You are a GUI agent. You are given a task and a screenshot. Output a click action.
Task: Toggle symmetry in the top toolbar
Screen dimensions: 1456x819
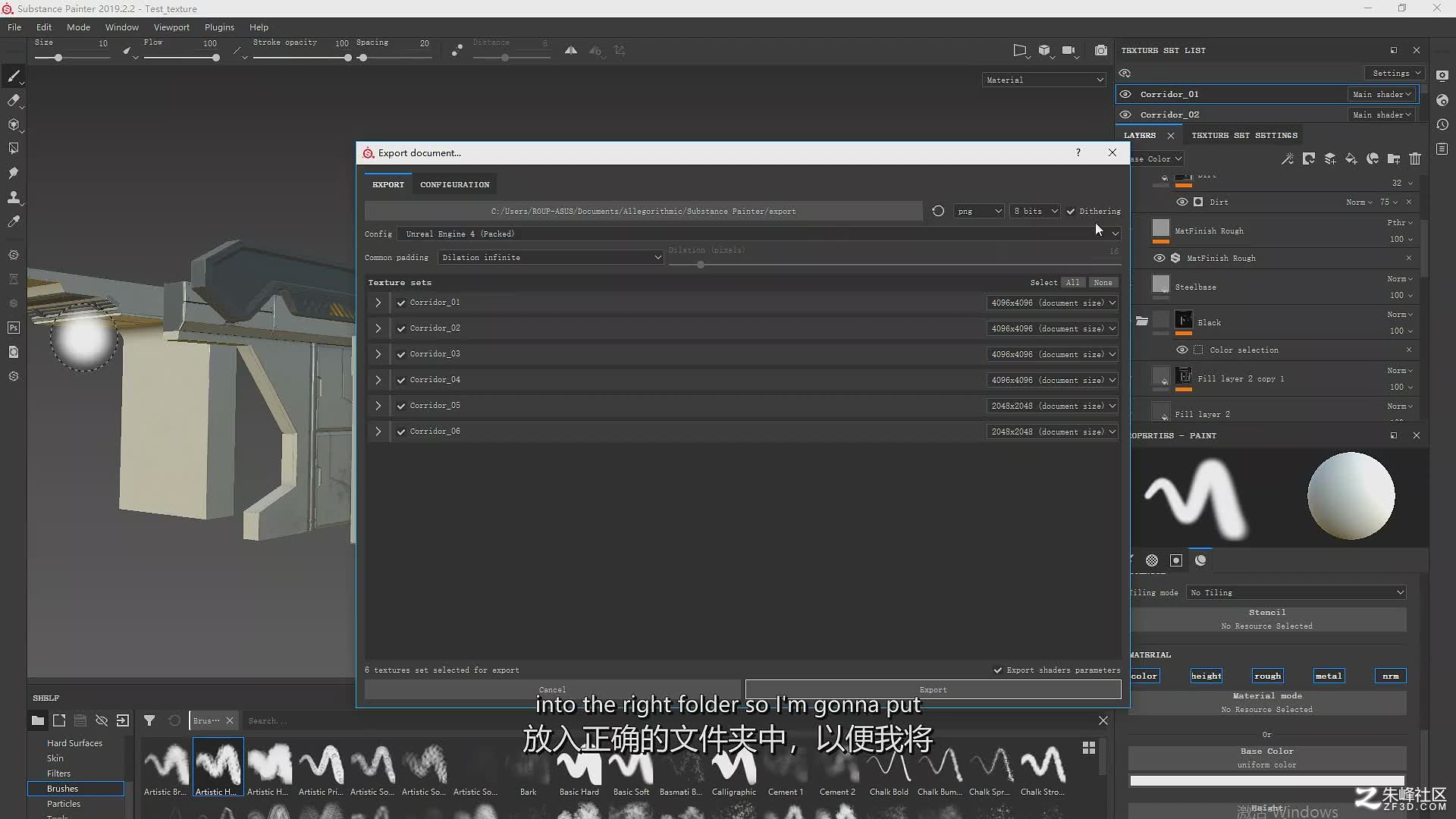[571, 51]
